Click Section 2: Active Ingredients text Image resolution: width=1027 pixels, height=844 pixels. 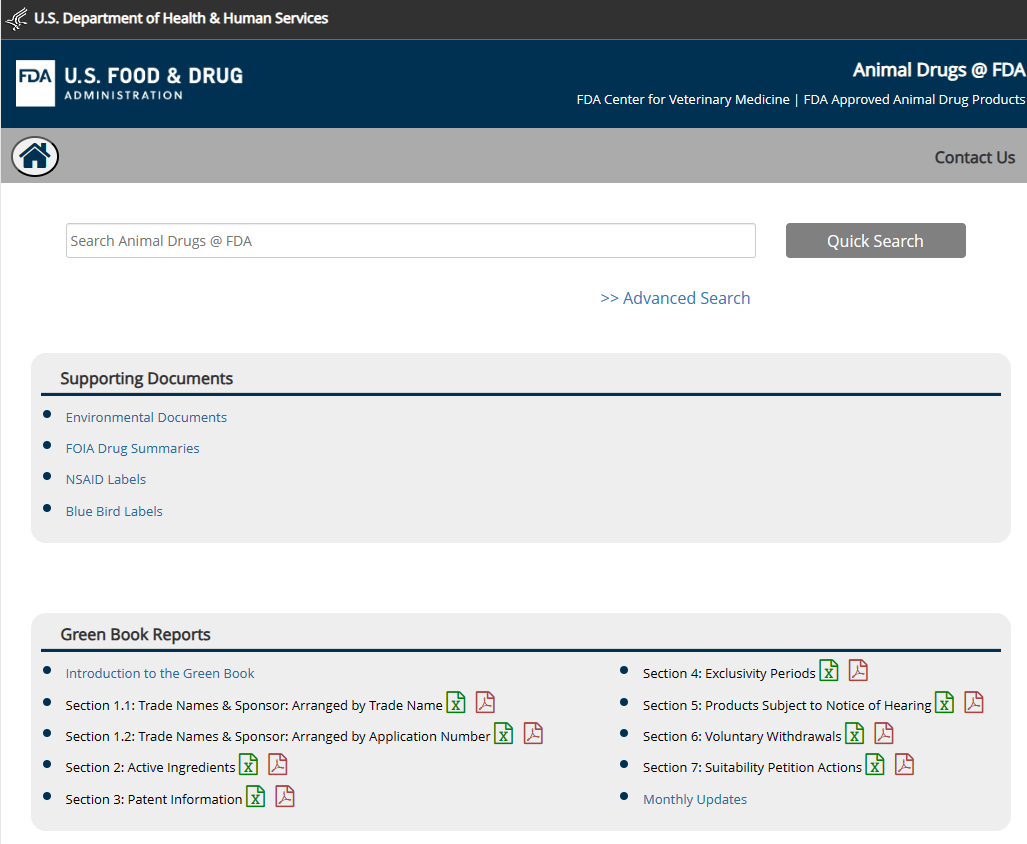(x=150, y=767)
